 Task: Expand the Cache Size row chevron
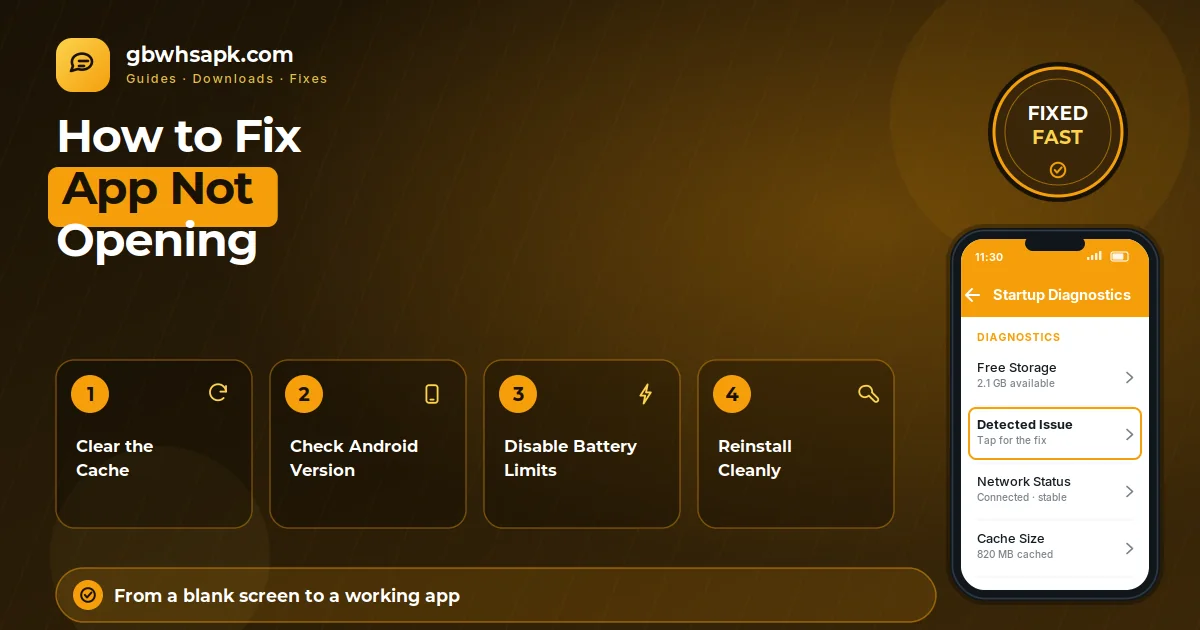coord(1129,548)
